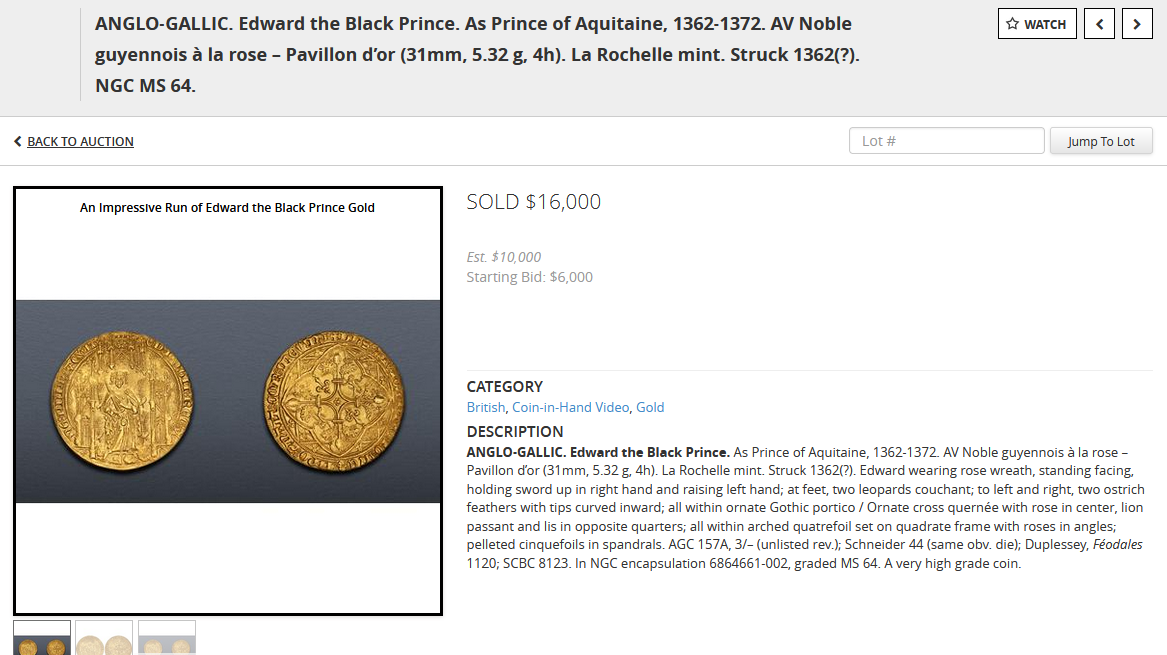Image resolution: width=1167 pixels, height=655 pixels.
Task: Click the lot title heading
Action: coord(477,54)
